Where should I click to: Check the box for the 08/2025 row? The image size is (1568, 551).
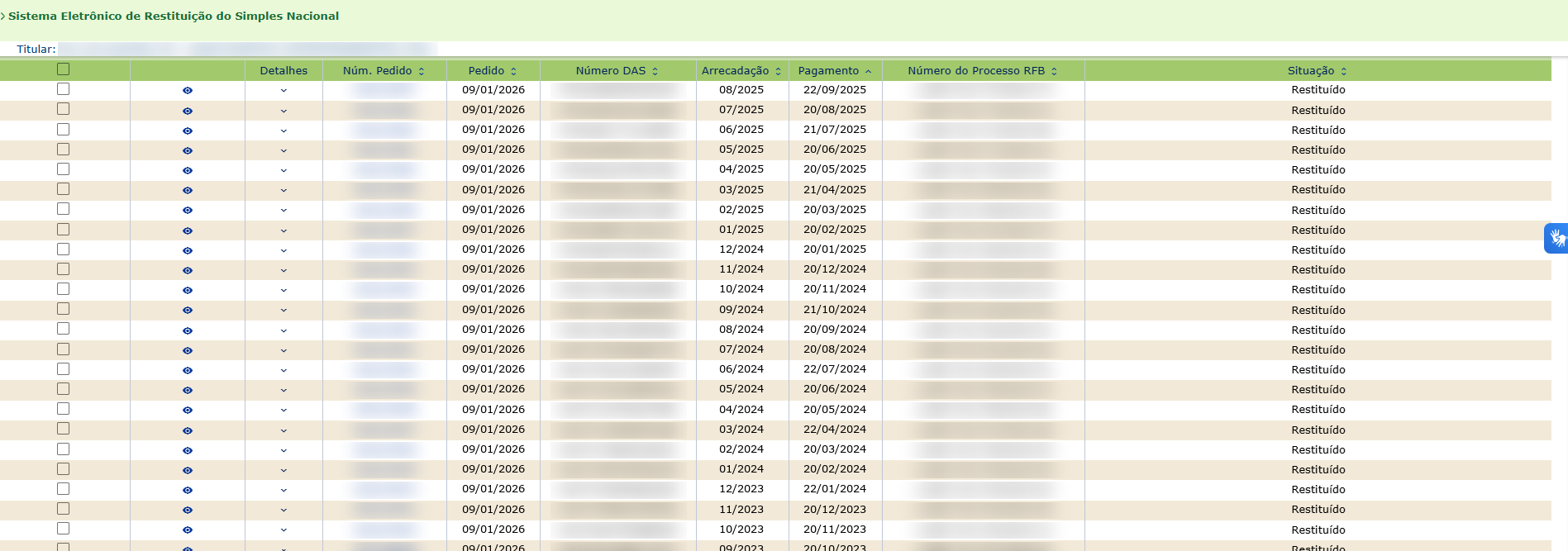pos(63,89)
